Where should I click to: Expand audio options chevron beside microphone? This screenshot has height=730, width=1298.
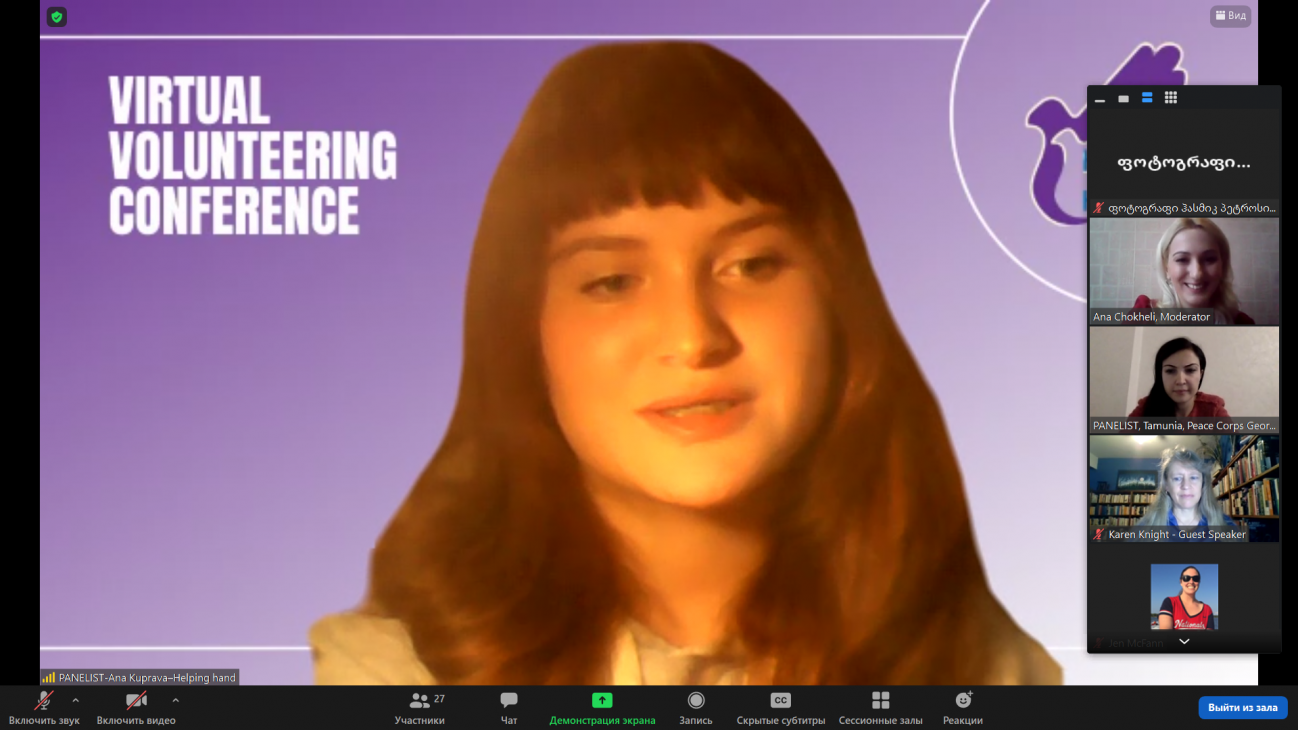point(76,700)
